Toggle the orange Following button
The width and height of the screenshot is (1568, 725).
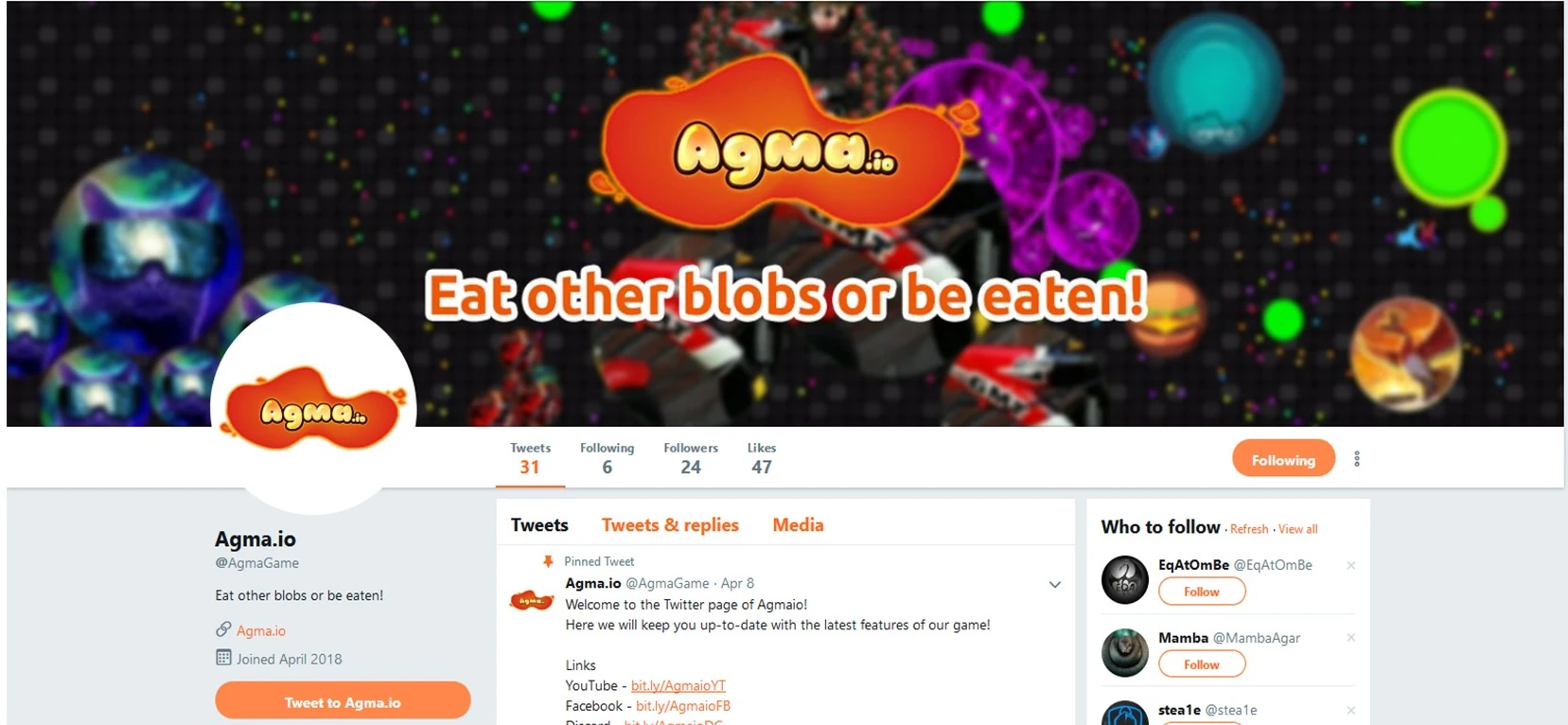point(1283,459)
